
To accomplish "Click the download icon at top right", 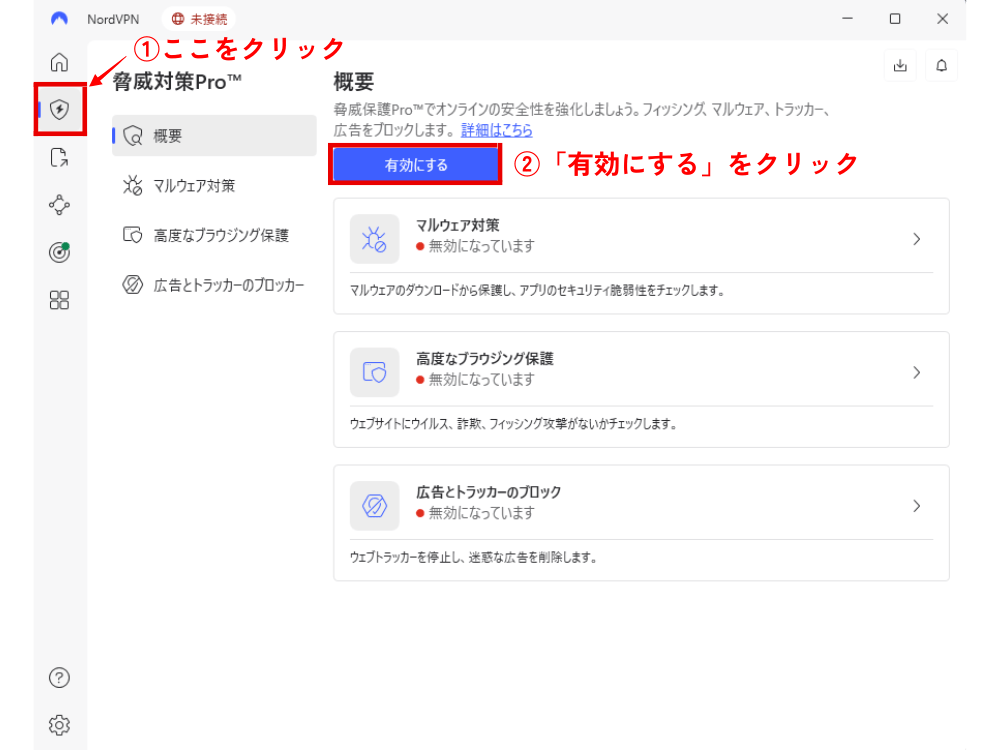I will [x=900, y=66].
